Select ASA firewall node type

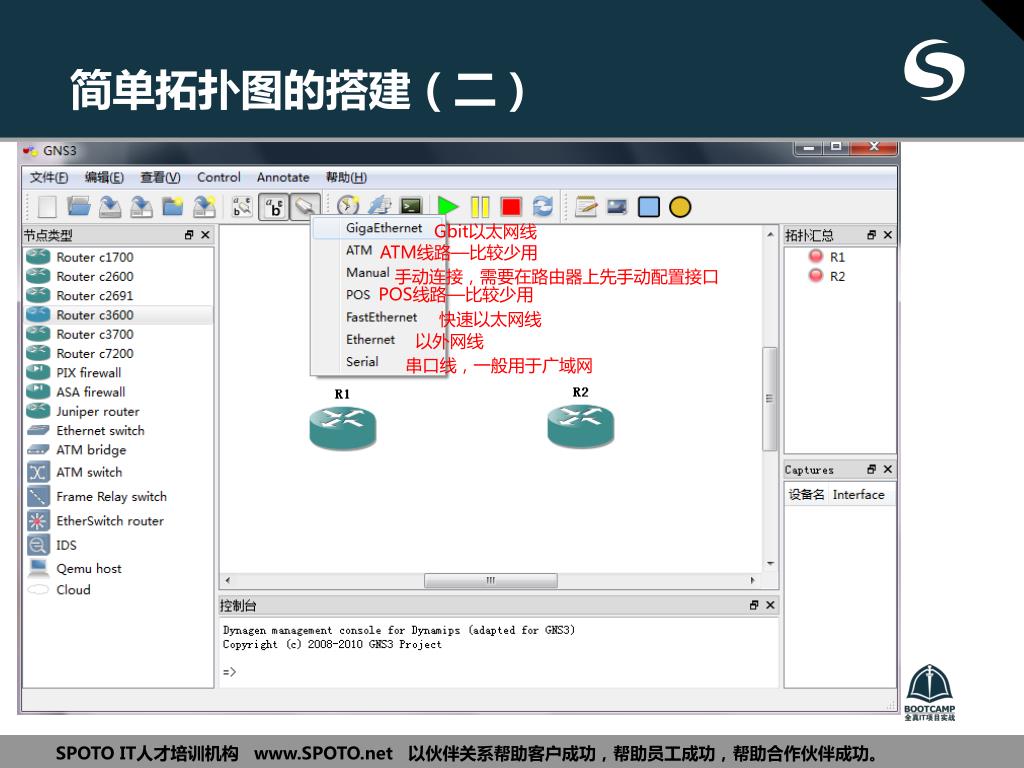click(x=118, y=392)
